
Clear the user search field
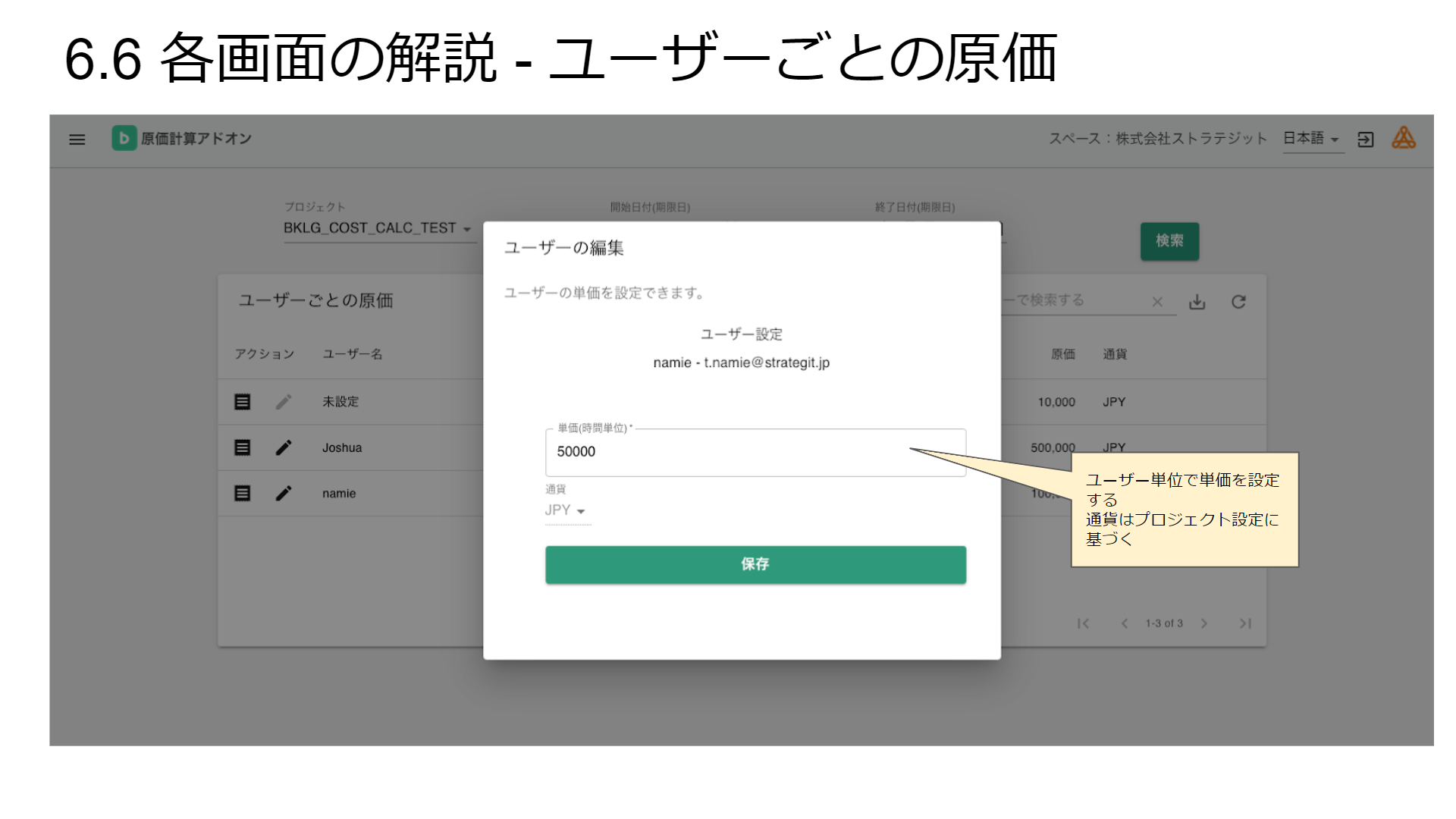point(1157,302)
